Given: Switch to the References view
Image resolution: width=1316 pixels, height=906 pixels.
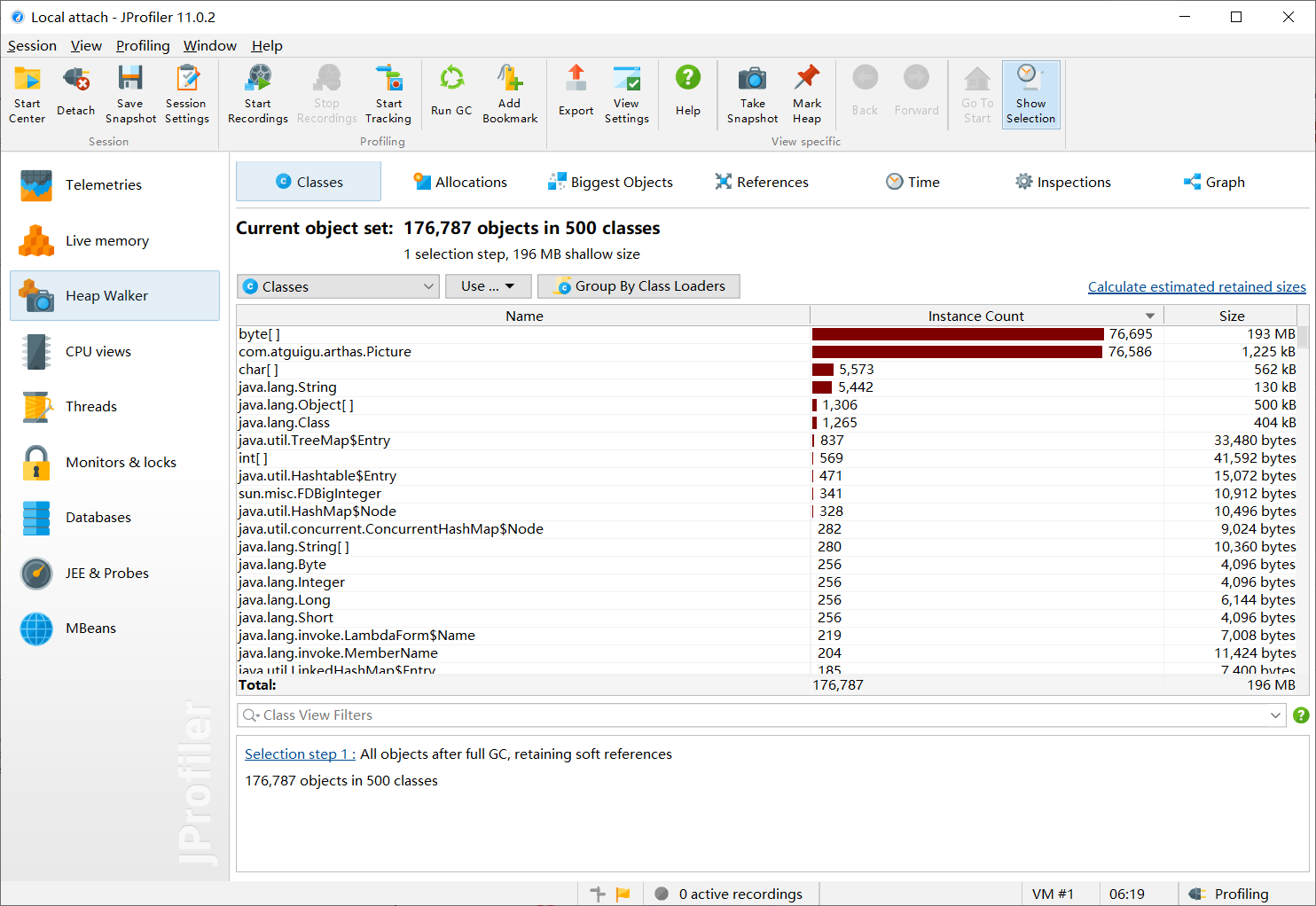Looking at the screenshot, I should coord(762,182).
